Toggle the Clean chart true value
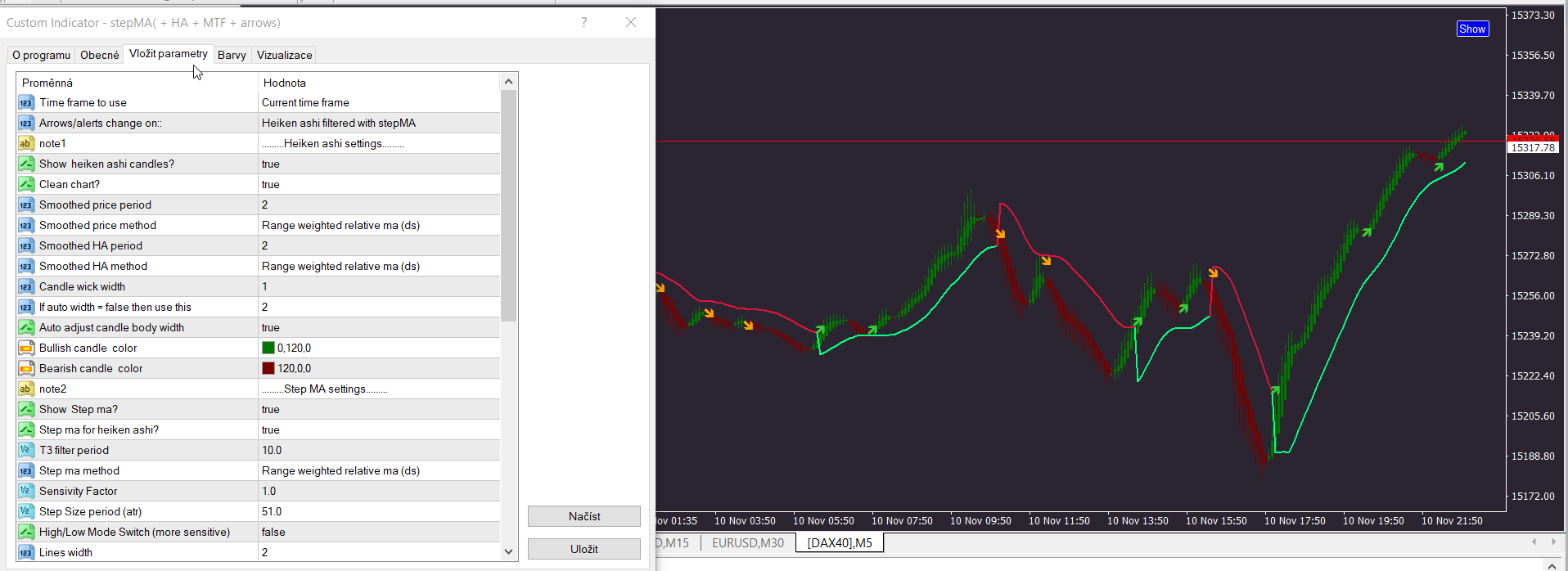This screenshot has width=1568, height=571. click(x=379, y=184)
